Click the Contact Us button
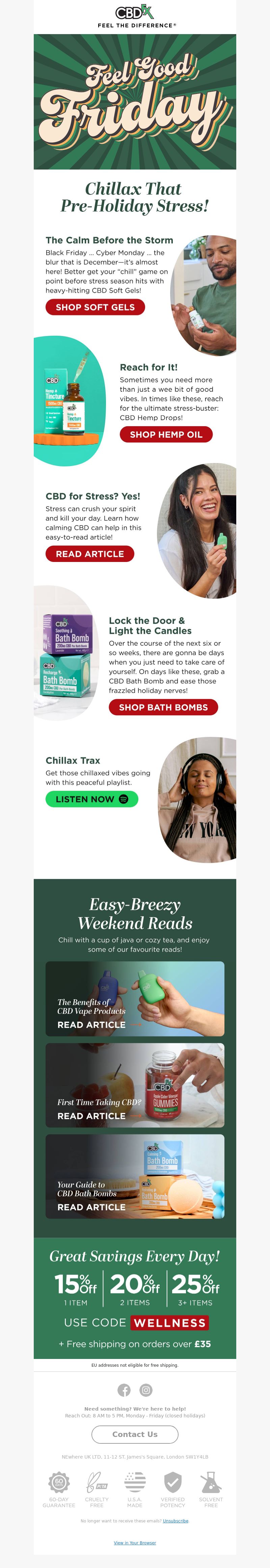This screenshot has height=1568, width=270. [135, 1434]
